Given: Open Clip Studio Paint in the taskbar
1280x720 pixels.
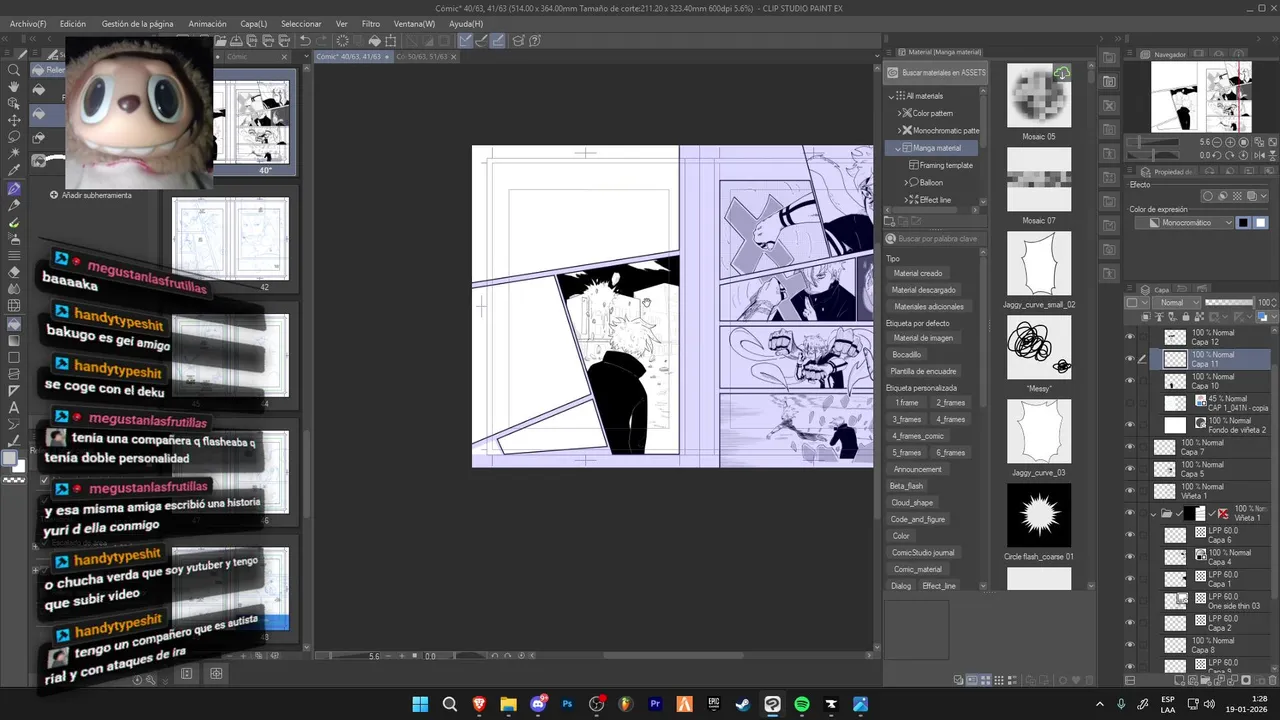Looking at the screenshot, I should pos(772,704).
